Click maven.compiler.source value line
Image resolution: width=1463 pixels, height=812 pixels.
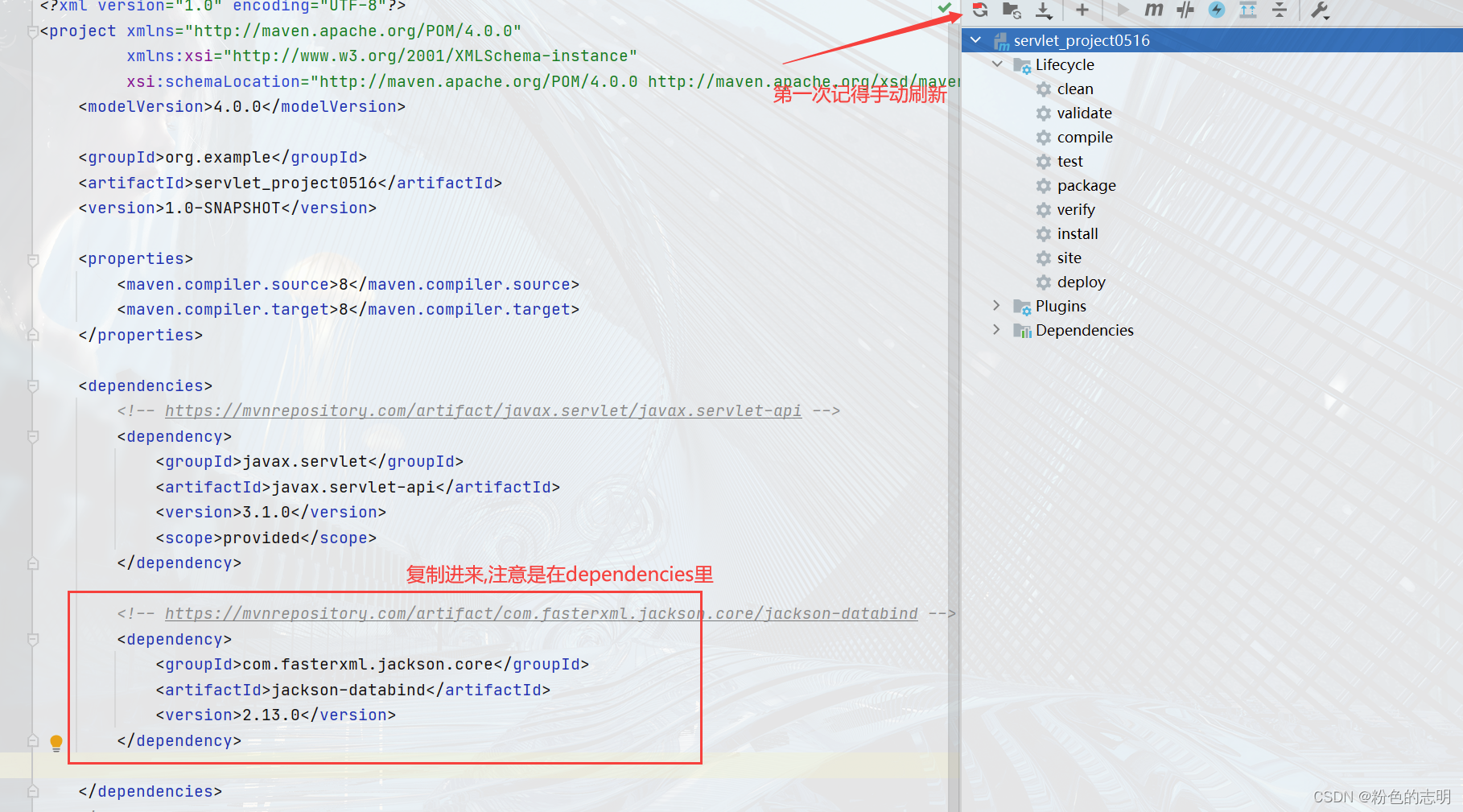348,285
